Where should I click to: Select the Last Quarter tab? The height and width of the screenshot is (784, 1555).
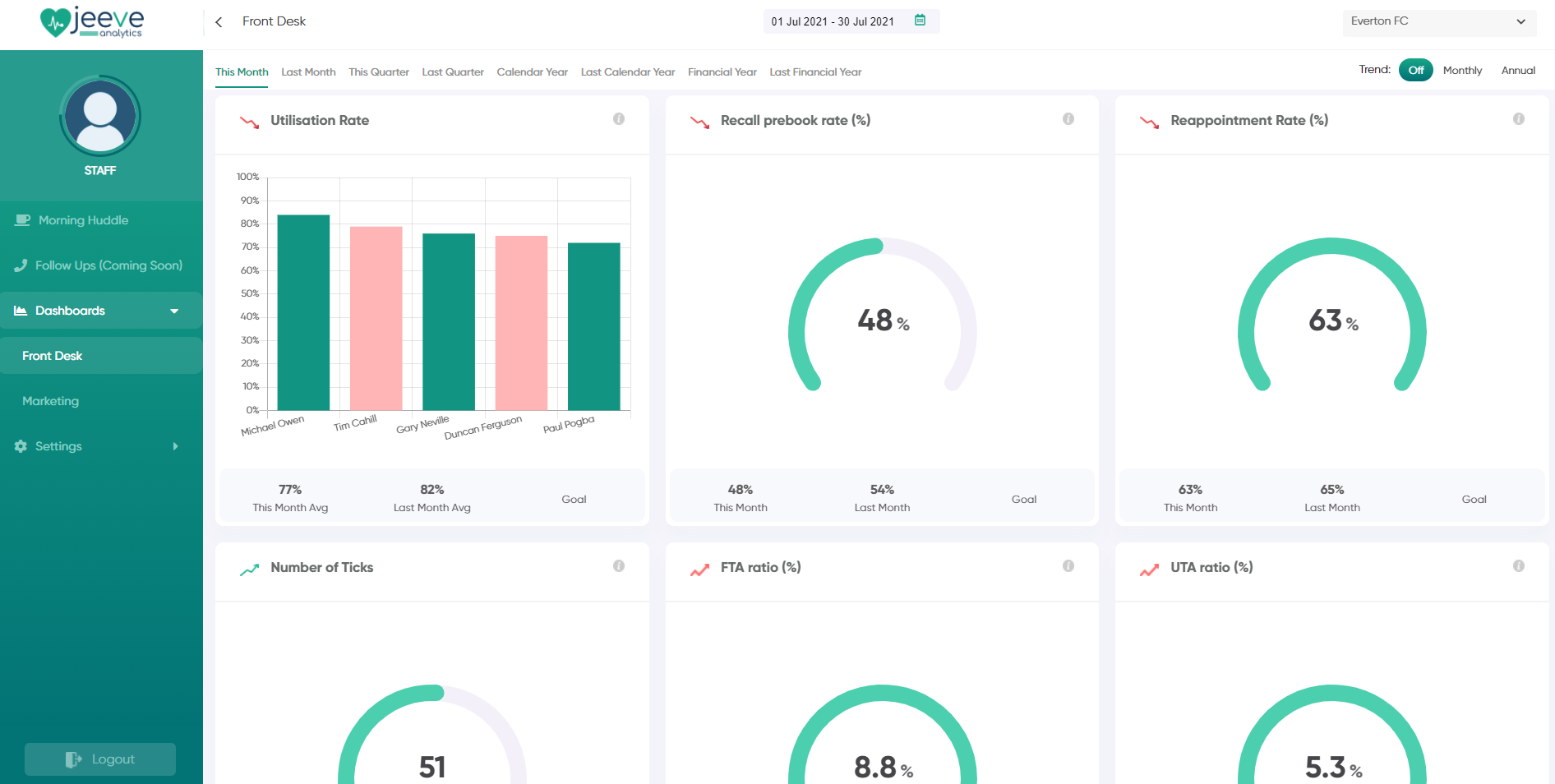point(453,72)
